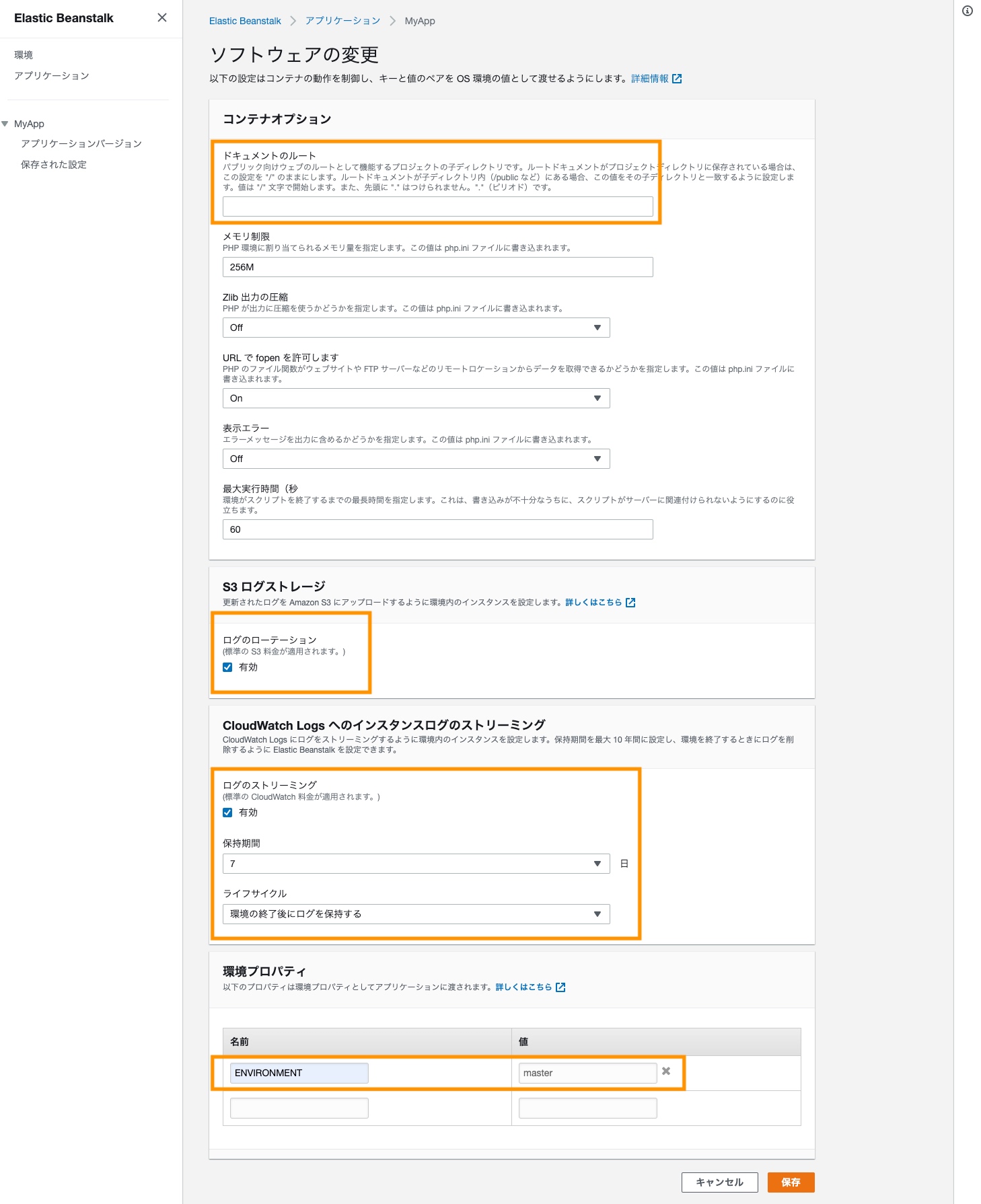981x1204 pixels.
Task: Open the URL で fopen を許可します dropdown
Action: [x=416, y=398]
